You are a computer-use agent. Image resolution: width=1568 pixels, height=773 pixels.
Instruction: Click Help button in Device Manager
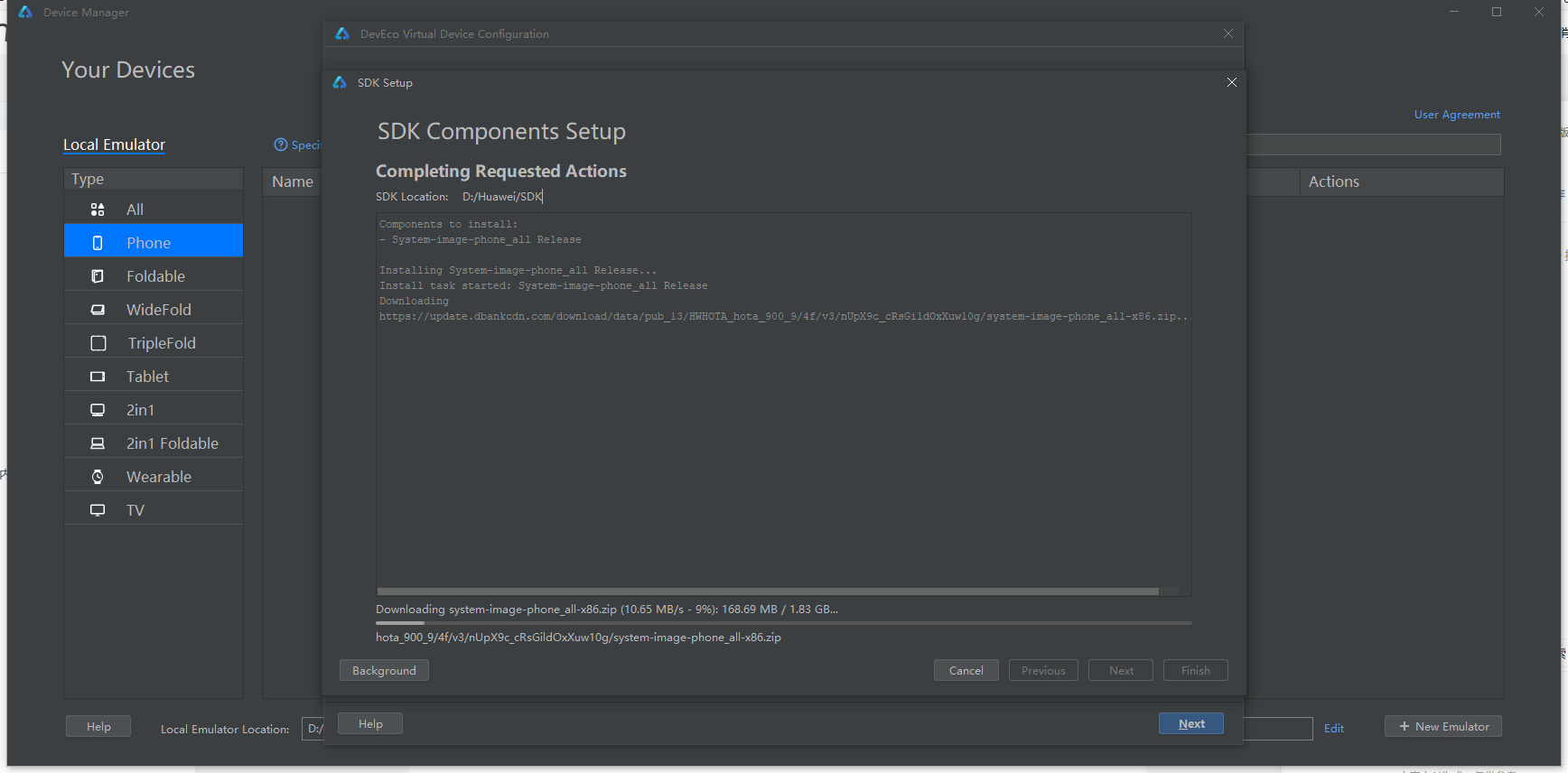98,726
